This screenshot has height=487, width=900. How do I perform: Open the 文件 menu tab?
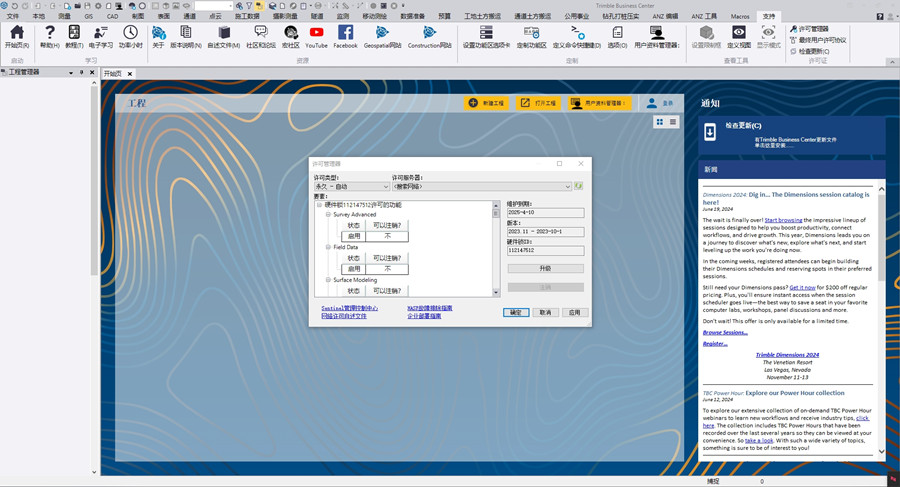[x=13, y=16]
